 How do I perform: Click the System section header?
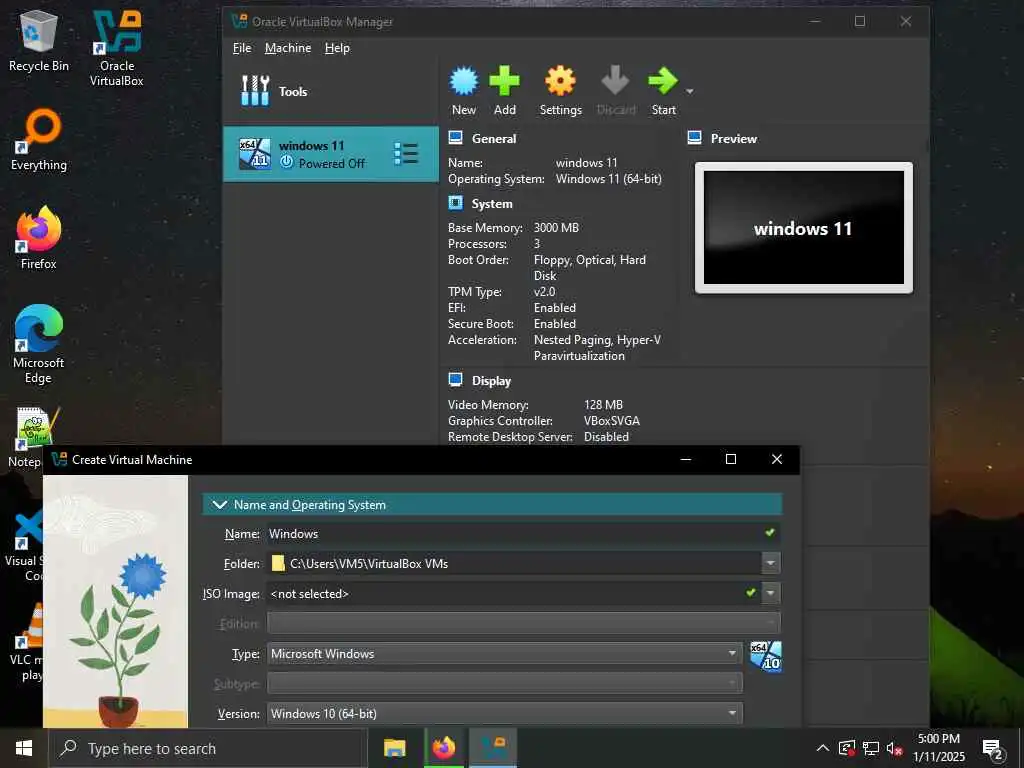click(492, 204)
